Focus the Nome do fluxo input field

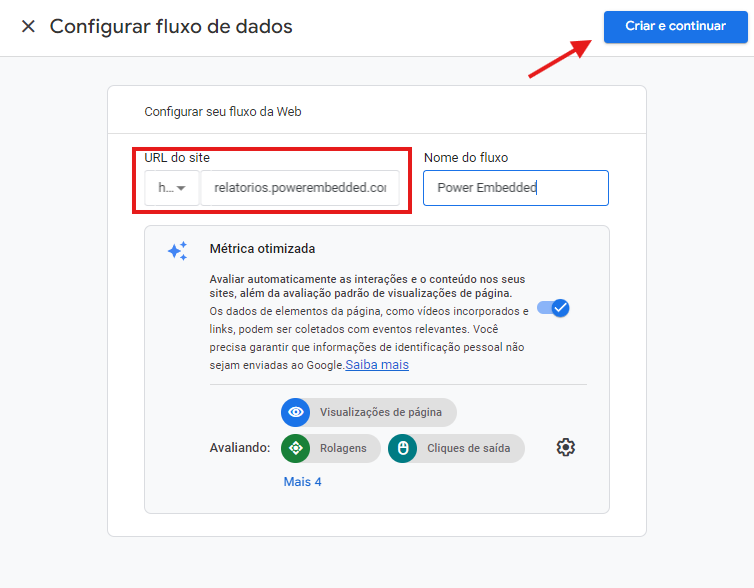pyautogui.click(x=515, y=188)
